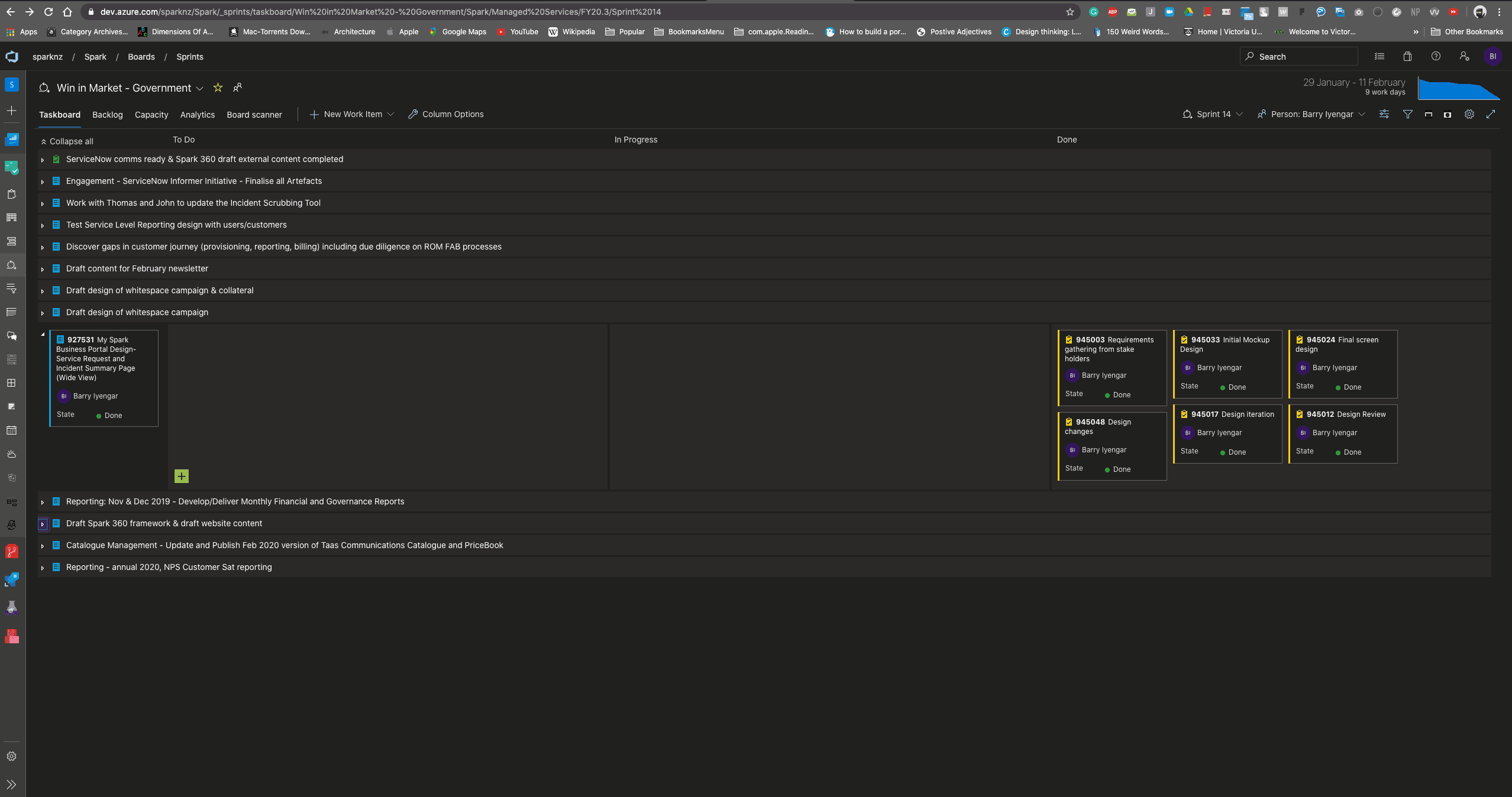This screenshot has height=797, width=1512.
Task: Click the Adblock Plus extension icon
Action: click(x=1113, y=12)
